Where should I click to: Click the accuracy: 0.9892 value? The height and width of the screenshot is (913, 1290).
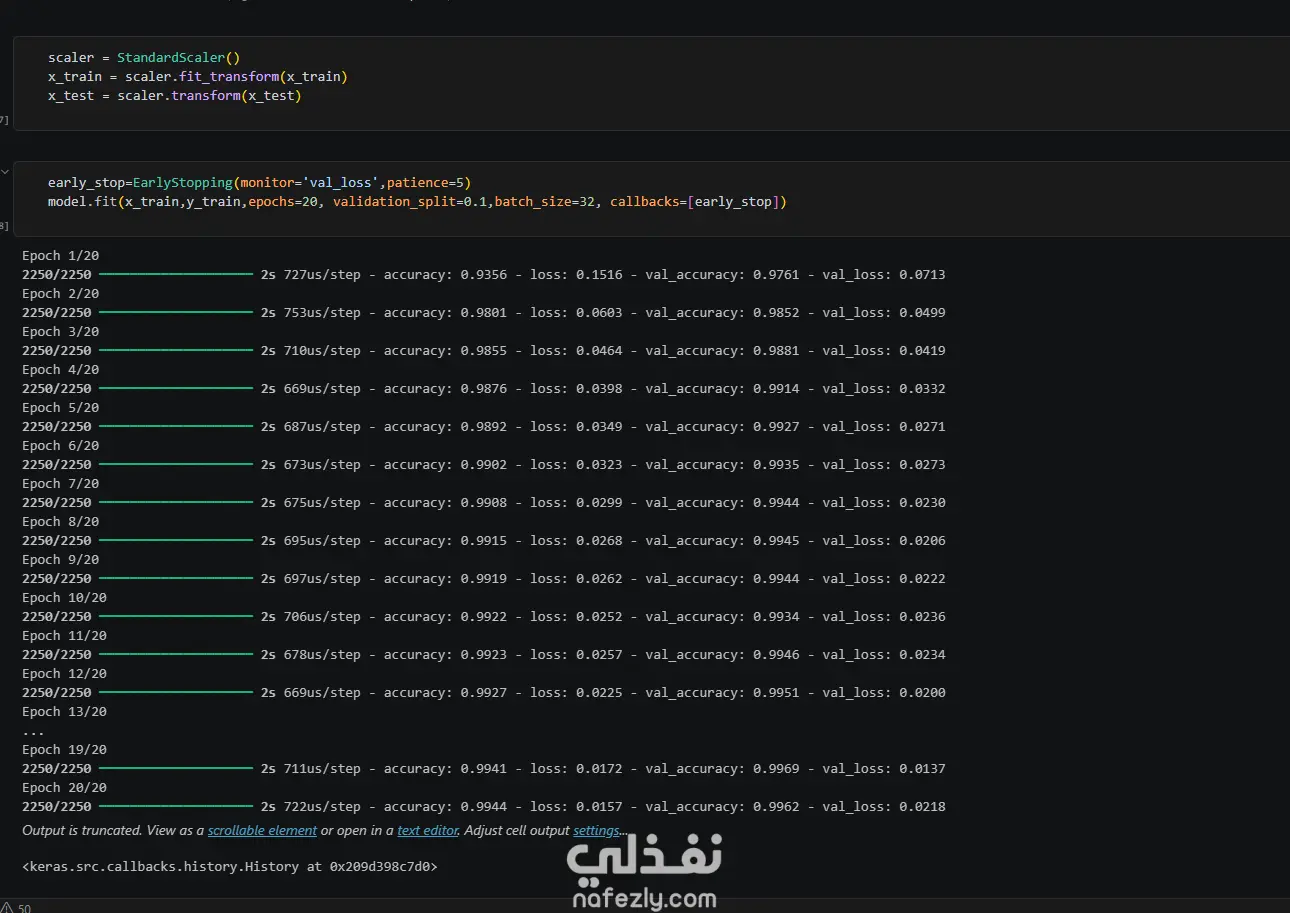(445, 427)
